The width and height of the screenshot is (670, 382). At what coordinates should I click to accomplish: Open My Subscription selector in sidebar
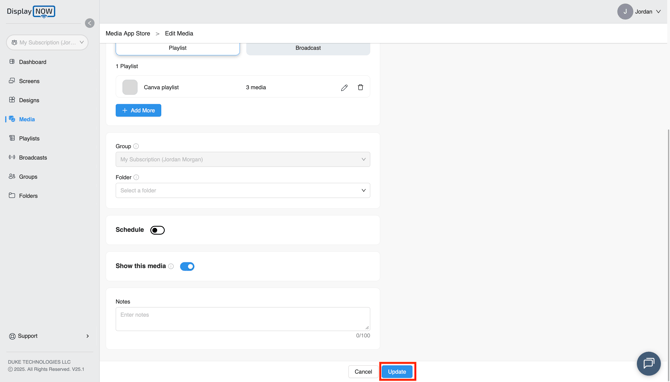coord(47,42)
